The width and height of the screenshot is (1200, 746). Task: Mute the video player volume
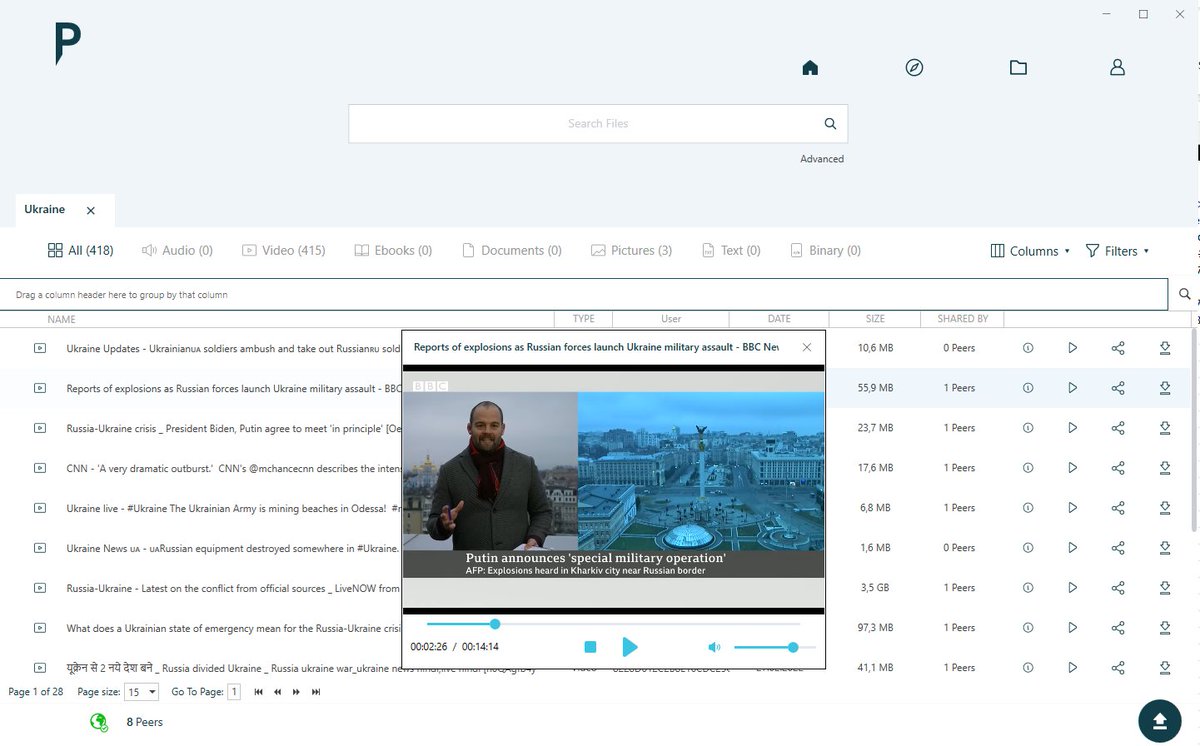tap(714, 647)
